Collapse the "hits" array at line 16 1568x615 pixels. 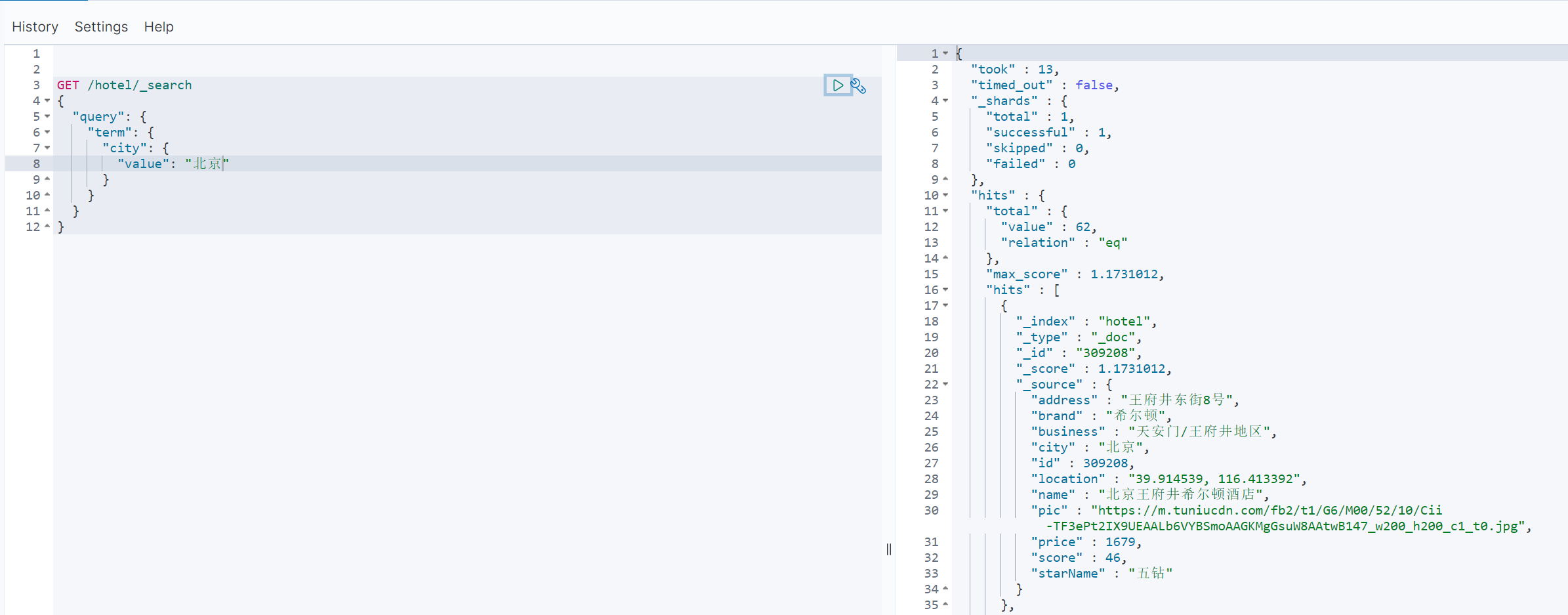coord(945,289)
